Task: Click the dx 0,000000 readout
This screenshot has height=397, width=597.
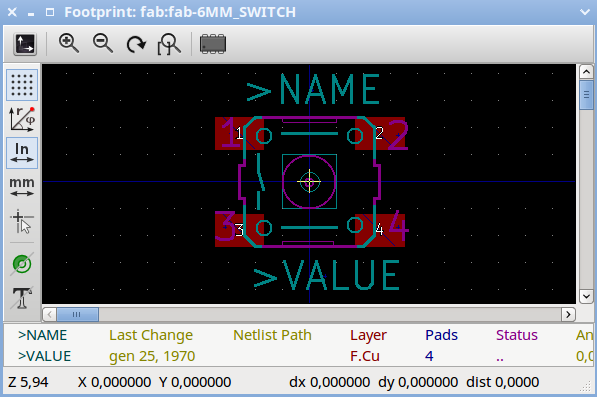Action: (329, 382)
